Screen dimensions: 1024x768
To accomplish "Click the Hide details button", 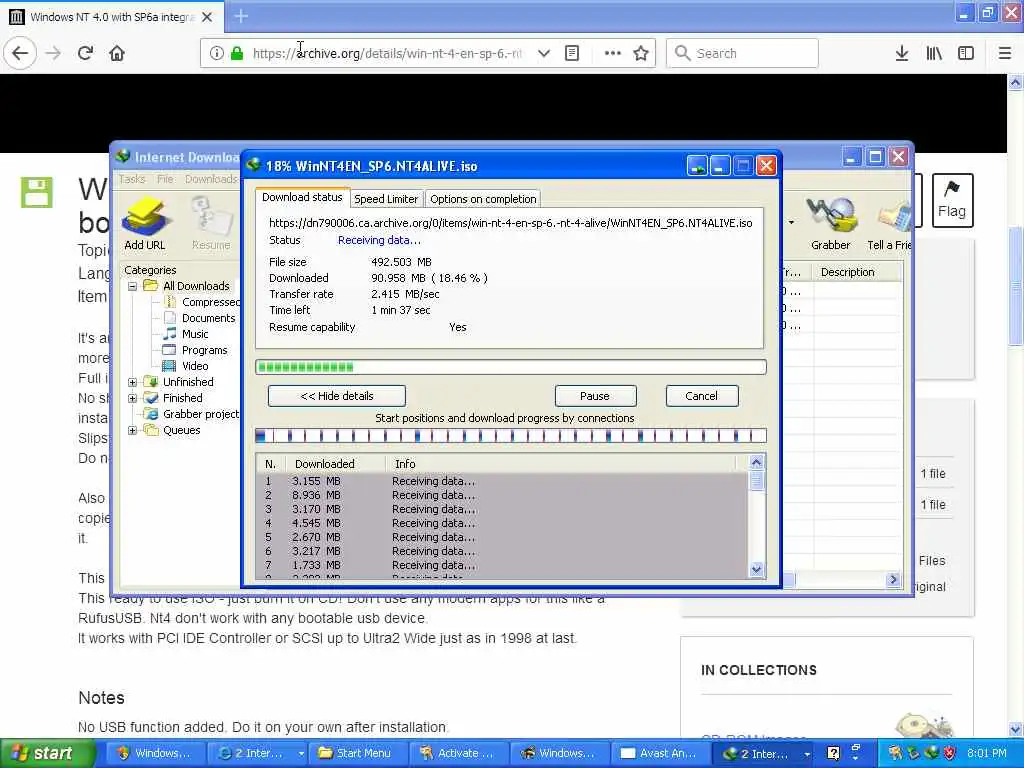I will tap(337, 396).
